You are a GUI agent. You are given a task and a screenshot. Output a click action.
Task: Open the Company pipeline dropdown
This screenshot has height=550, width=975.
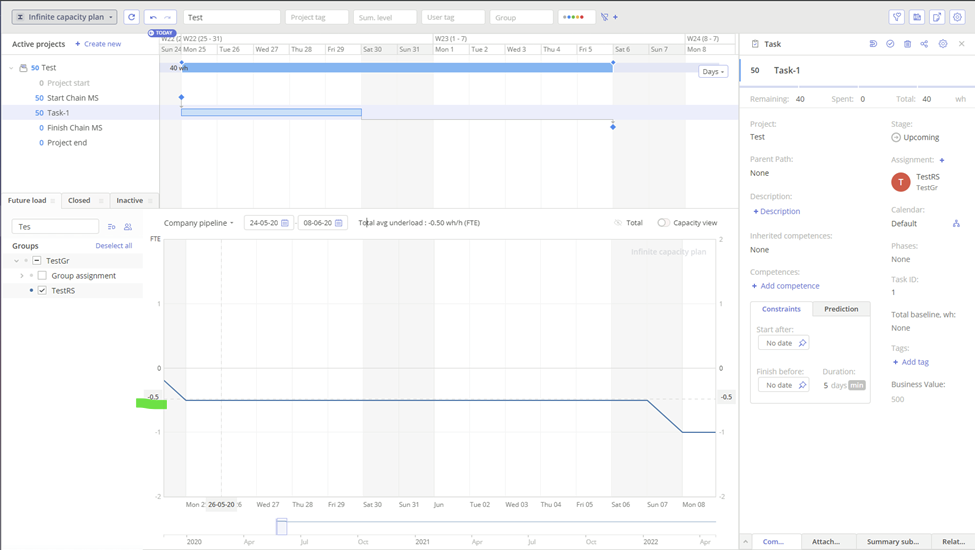199,223
